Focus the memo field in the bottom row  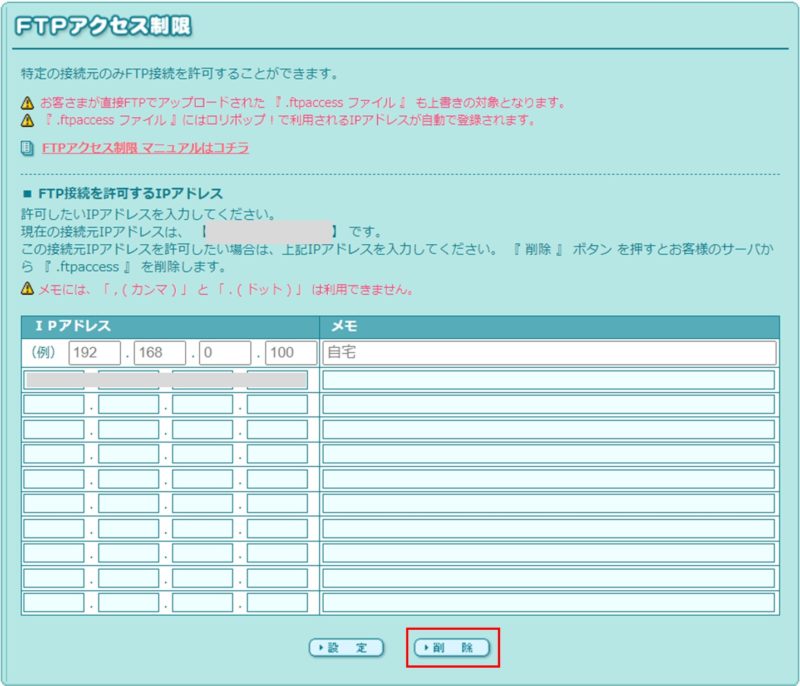click(x=549, y=603)
